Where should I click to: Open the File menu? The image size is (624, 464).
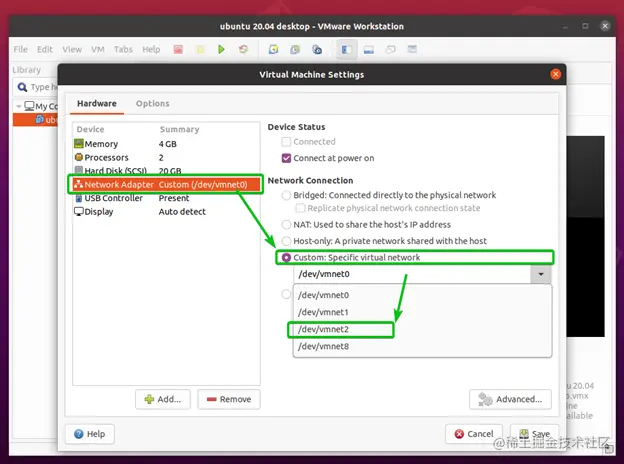coord(20,49)
